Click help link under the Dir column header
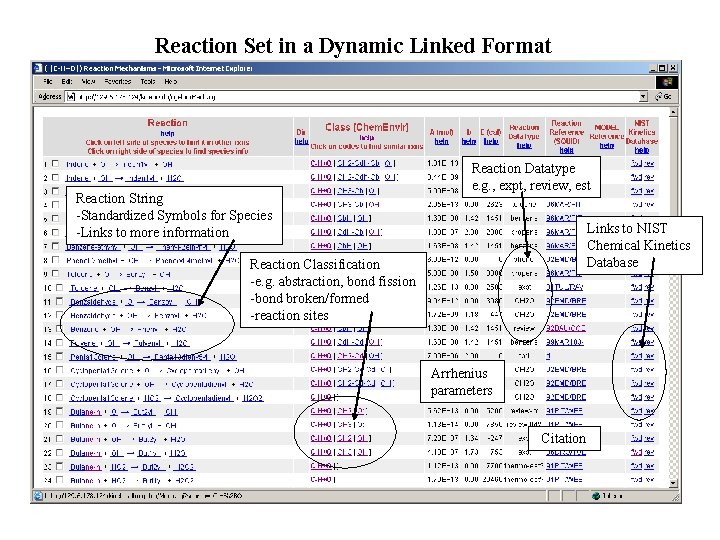The image size is (720, 540). 301,141
